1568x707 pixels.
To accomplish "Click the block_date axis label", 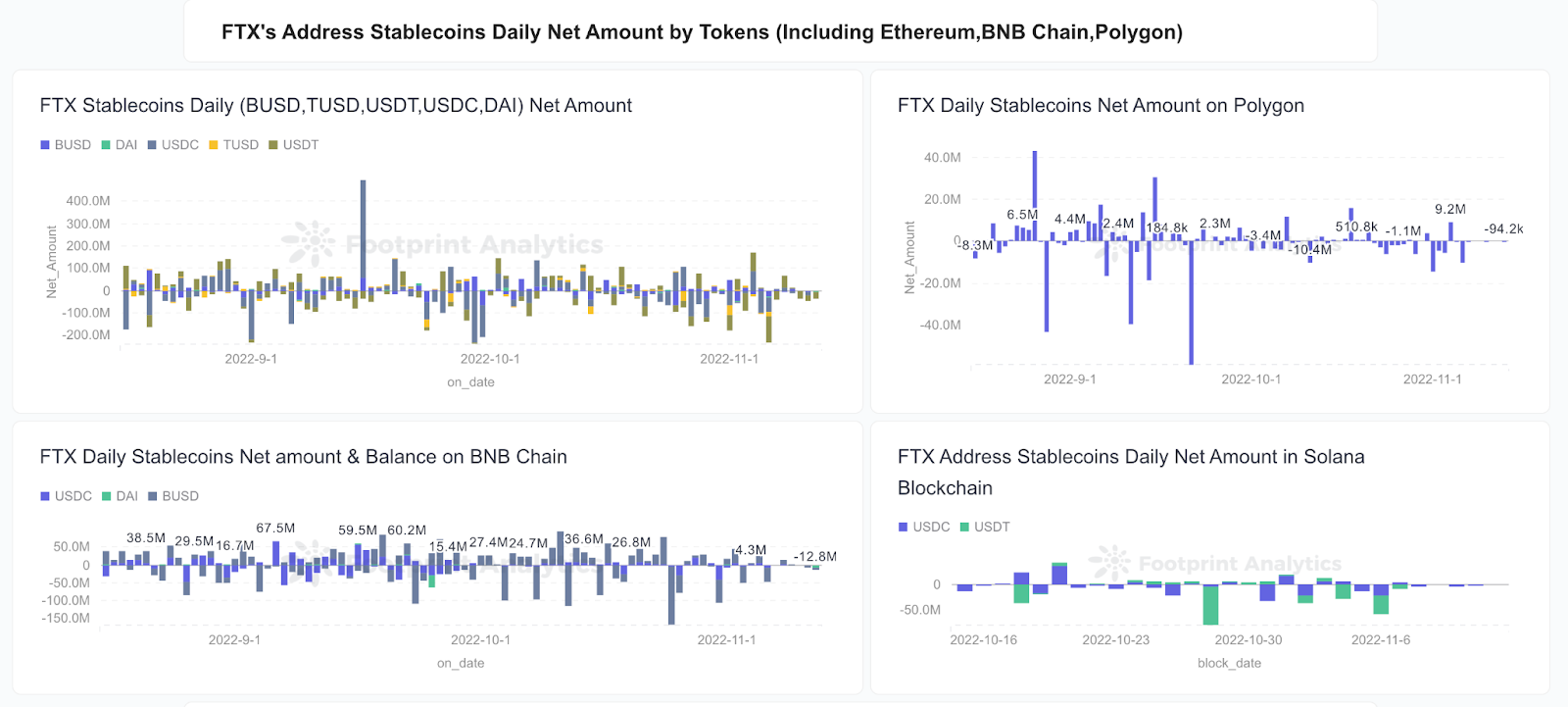I will 1229,664.
